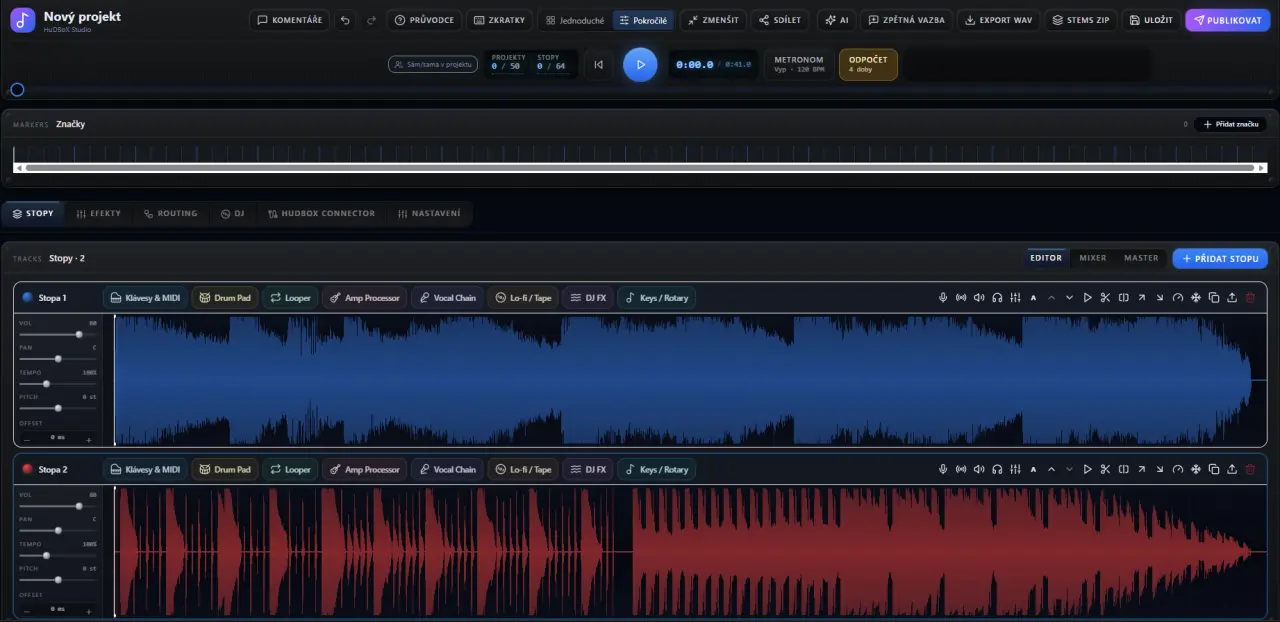
Task: Open the speed gauge icon on Stopa 1
Action: [1177, 298]
